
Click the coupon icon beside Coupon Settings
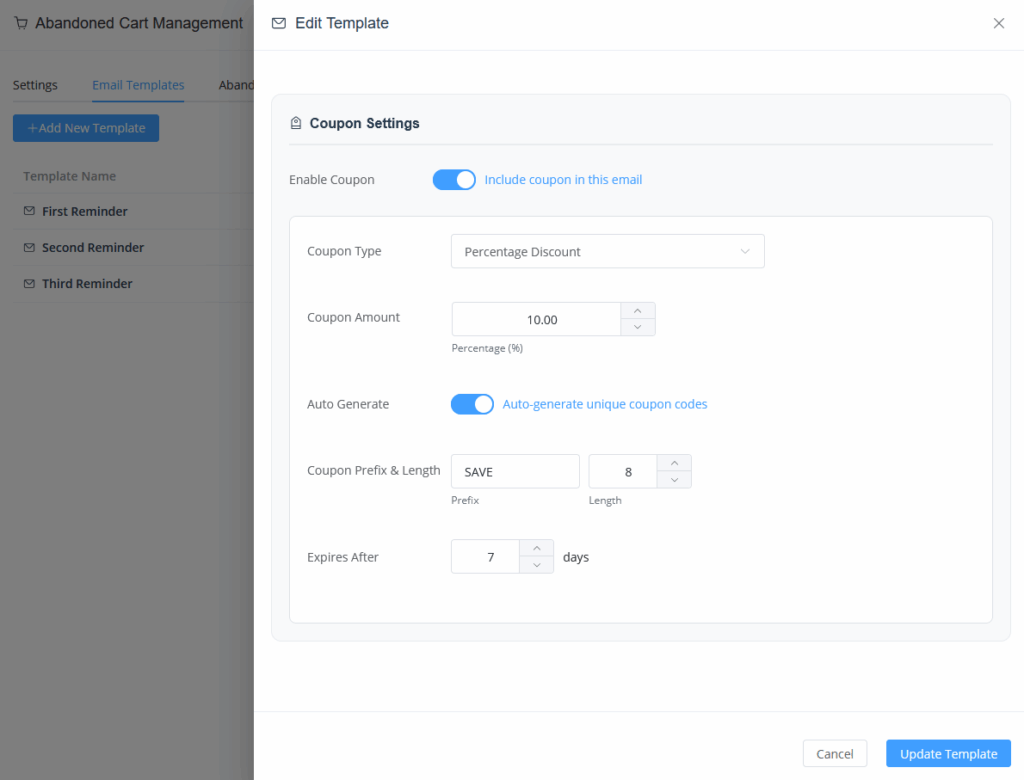pos(296,124)
